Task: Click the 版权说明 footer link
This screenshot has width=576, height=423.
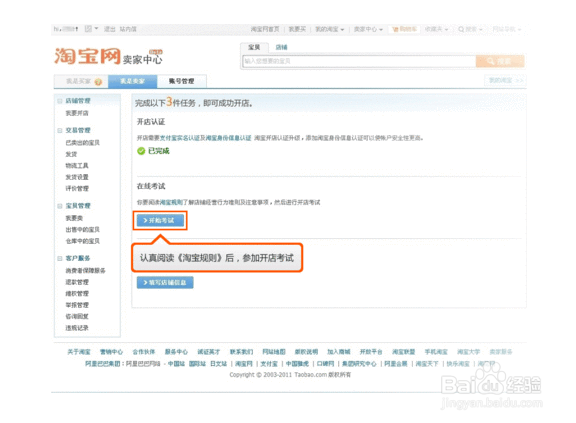Action: [x=306, y=352]
